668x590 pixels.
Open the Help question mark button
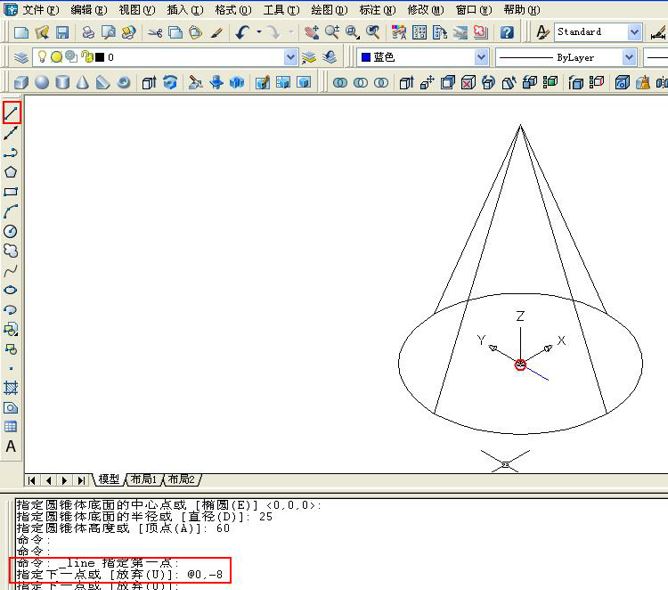[x=507, y=32]
